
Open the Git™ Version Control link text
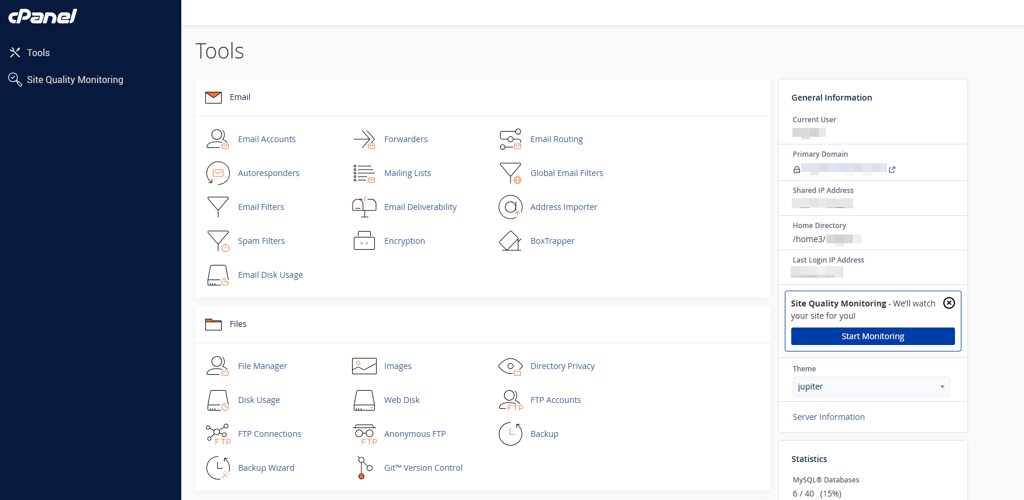click(423, 468)
